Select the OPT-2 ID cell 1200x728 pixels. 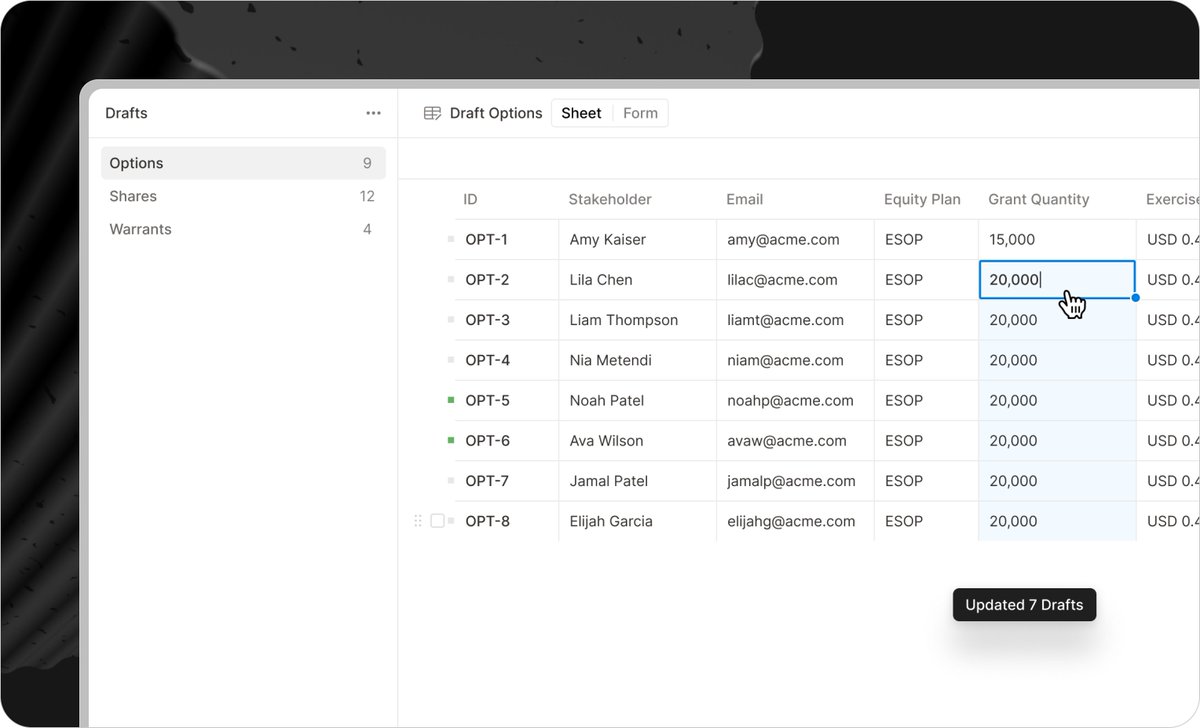pyautogui.click(x=506, y=280)
